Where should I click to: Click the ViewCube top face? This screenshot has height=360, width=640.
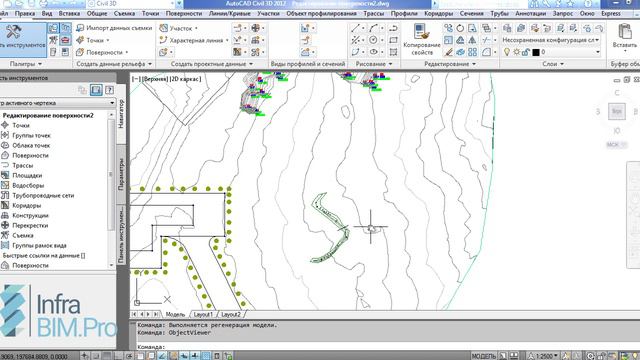(x=617, y=111)
